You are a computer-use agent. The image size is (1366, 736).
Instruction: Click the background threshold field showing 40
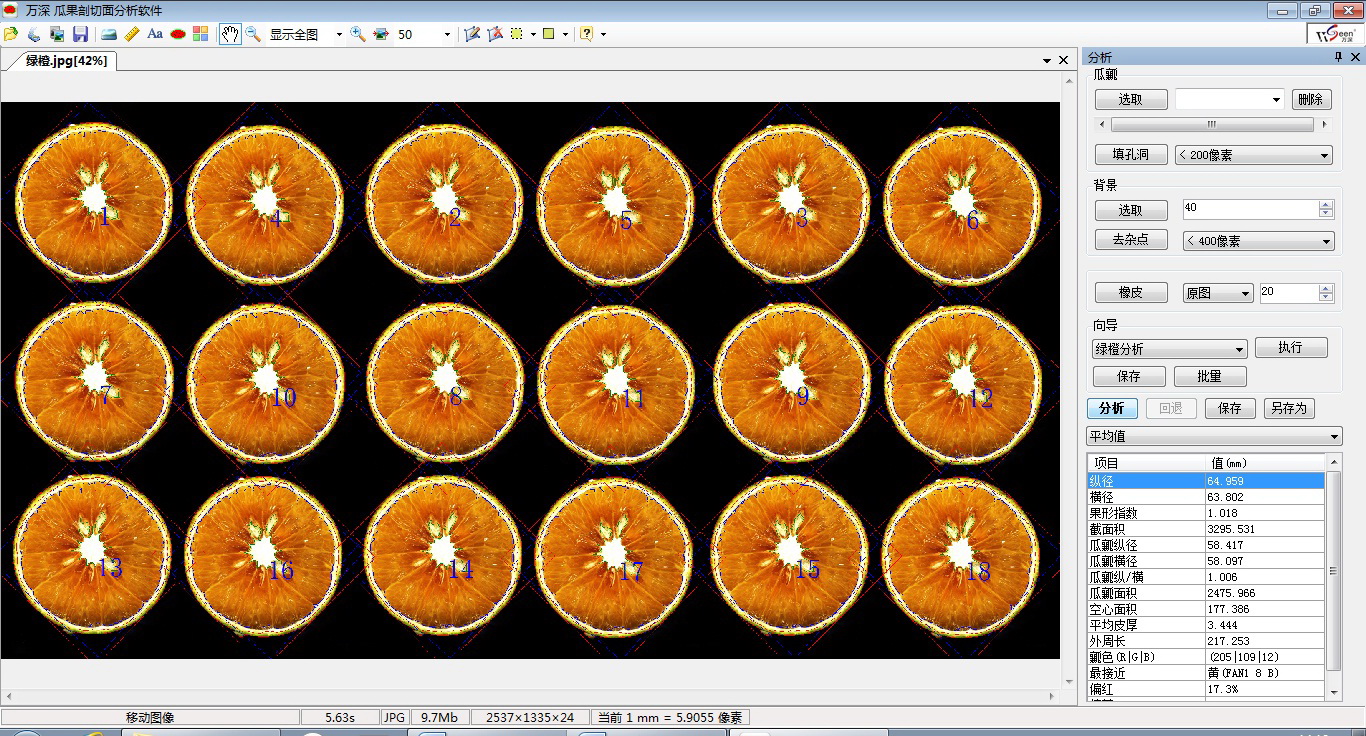[x=1249, y=209]
